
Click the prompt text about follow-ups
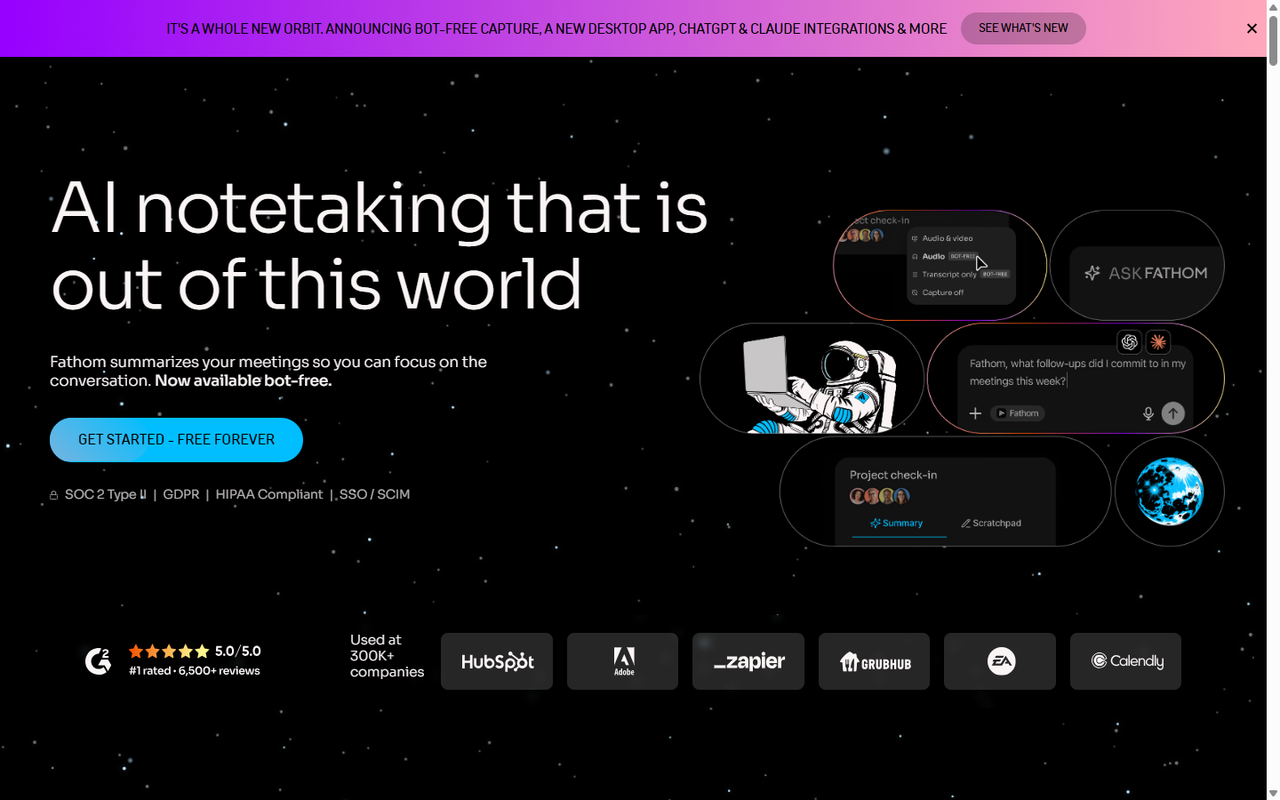pyautogui.click(x=1078, y=372)
